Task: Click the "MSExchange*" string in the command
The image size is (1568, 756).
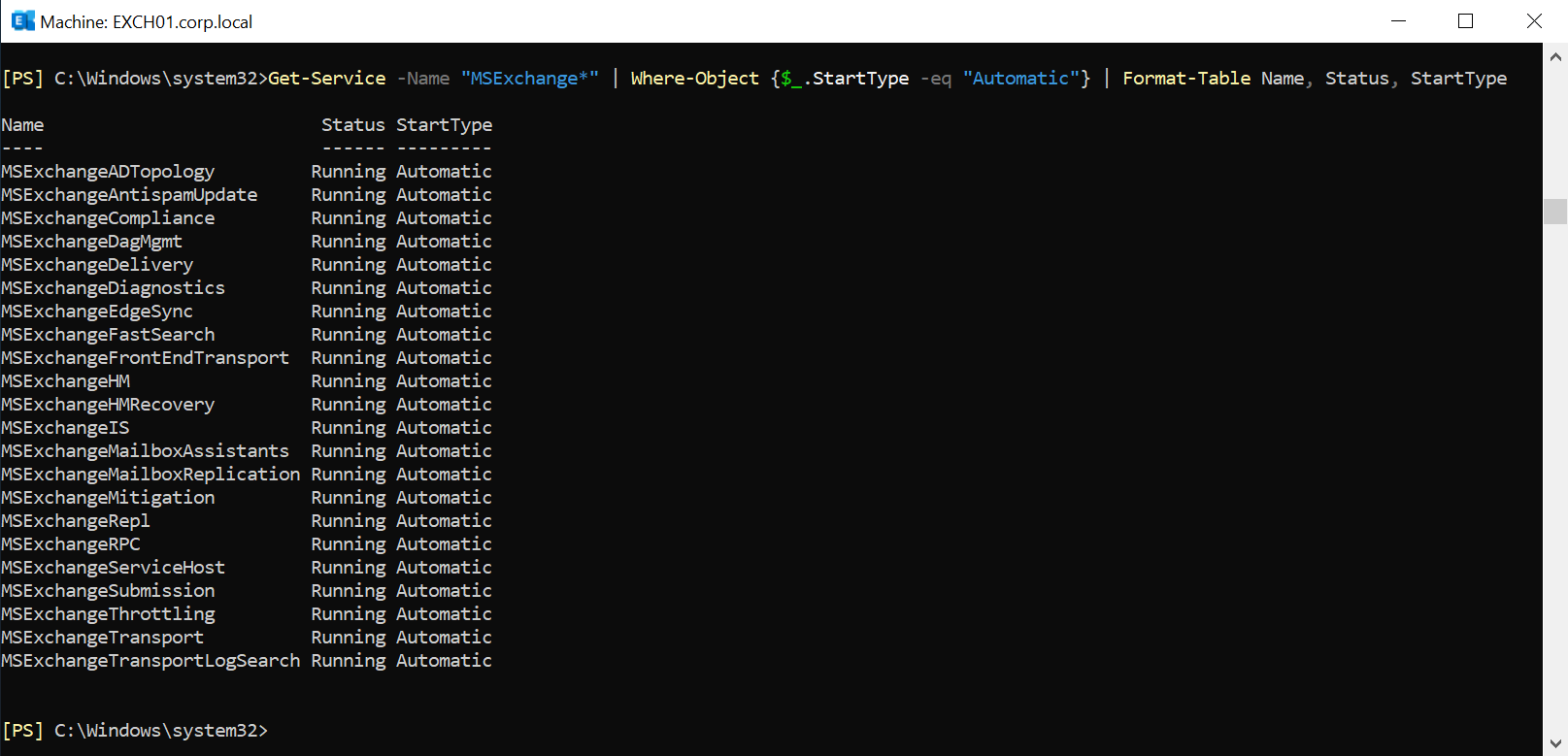Action: click(x=530, y=79)
